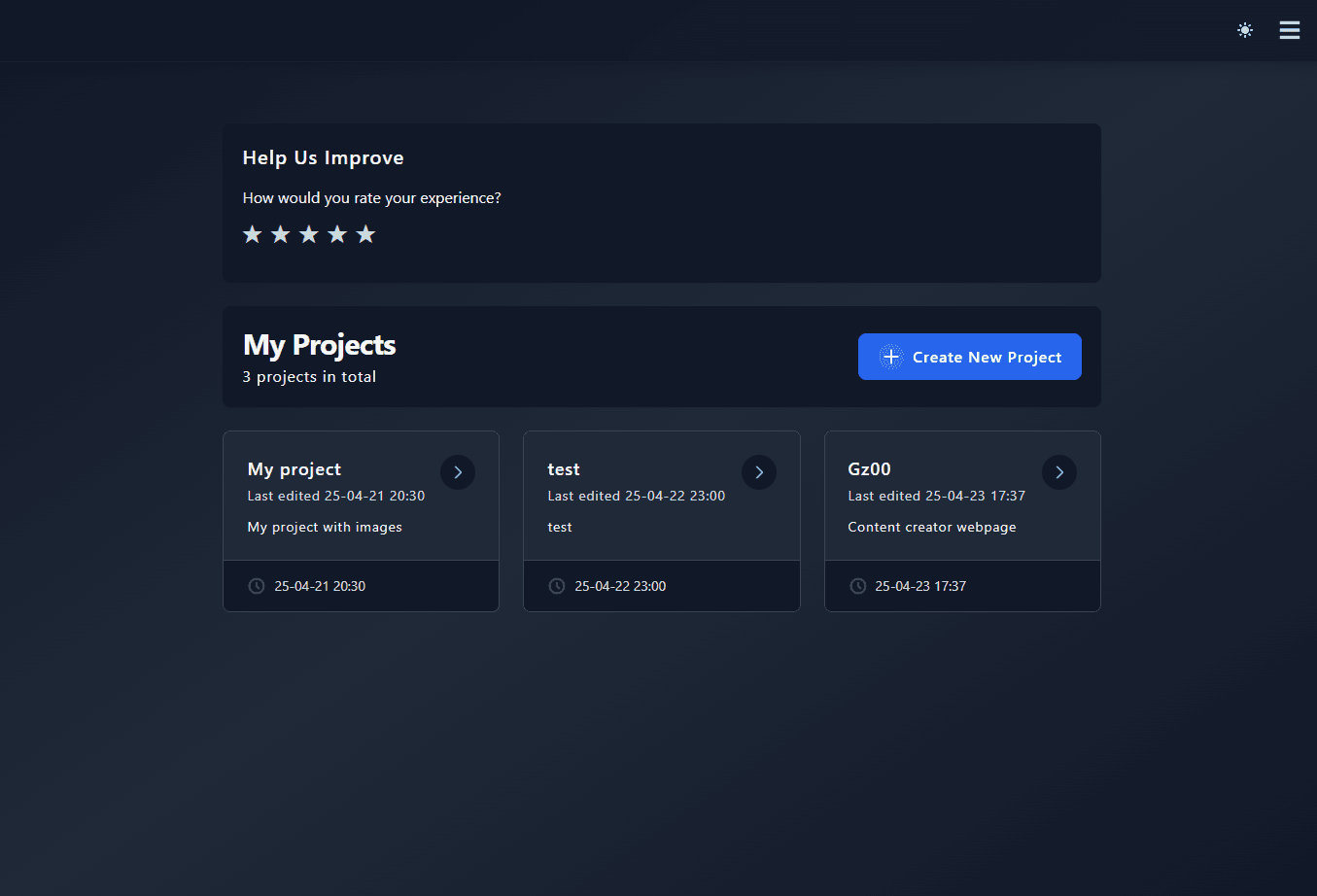Screen dimensions: 1317x896
Task: Rate your experience four stars
Action: (x=337, y=233)
